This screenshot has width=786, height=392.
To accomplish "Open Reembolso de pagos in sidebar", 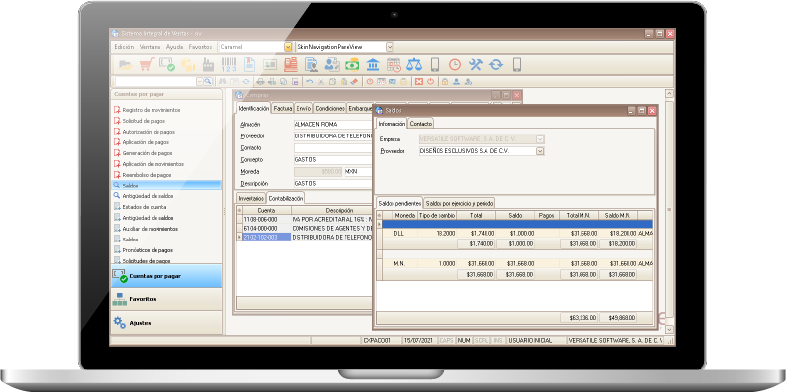I will pyautogui.click(x=147, y=175).
